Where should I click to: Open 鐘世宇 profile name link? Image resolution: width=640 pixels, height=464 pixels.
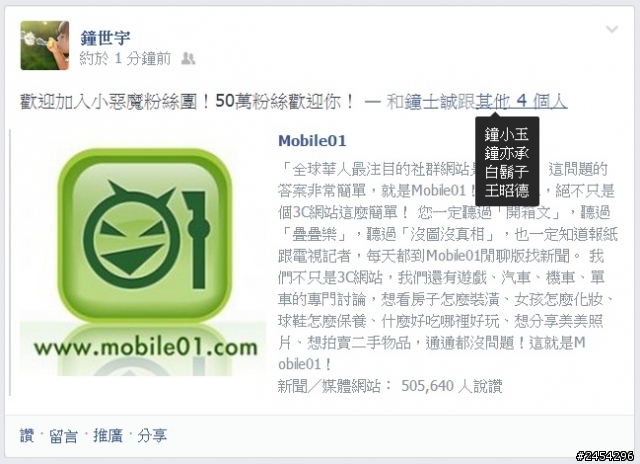click(x=105, y=38)
